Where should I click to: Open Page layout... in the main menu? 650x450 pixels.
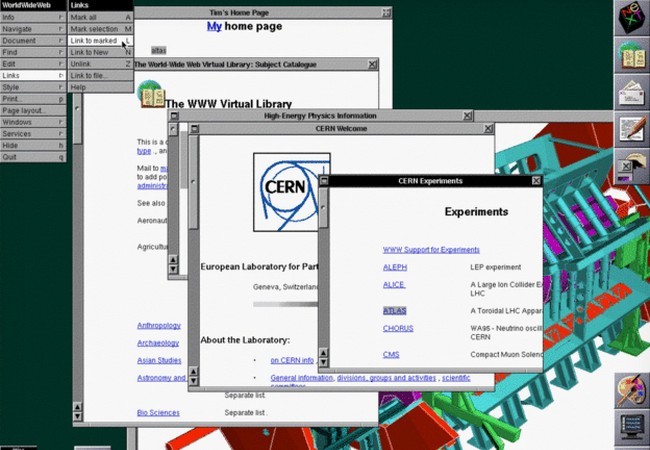[33, 110]
